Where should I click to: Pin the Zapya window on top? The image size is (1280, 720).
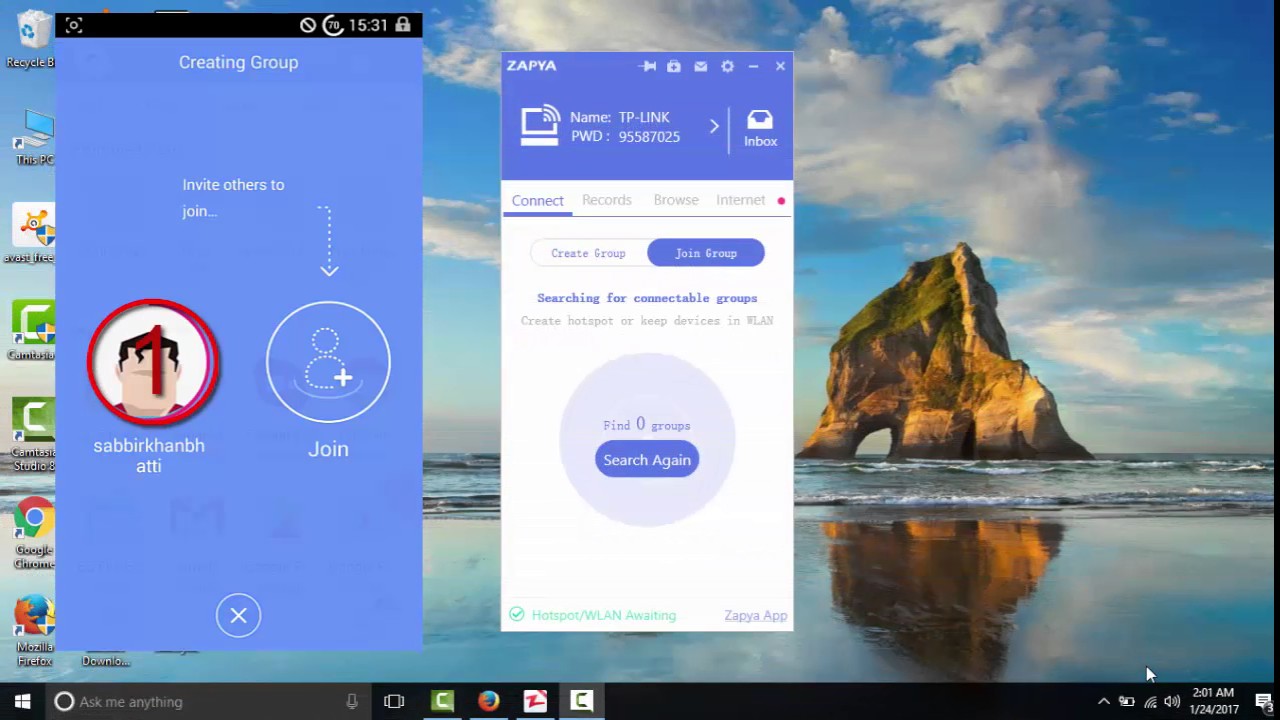(x=648, y=66)
